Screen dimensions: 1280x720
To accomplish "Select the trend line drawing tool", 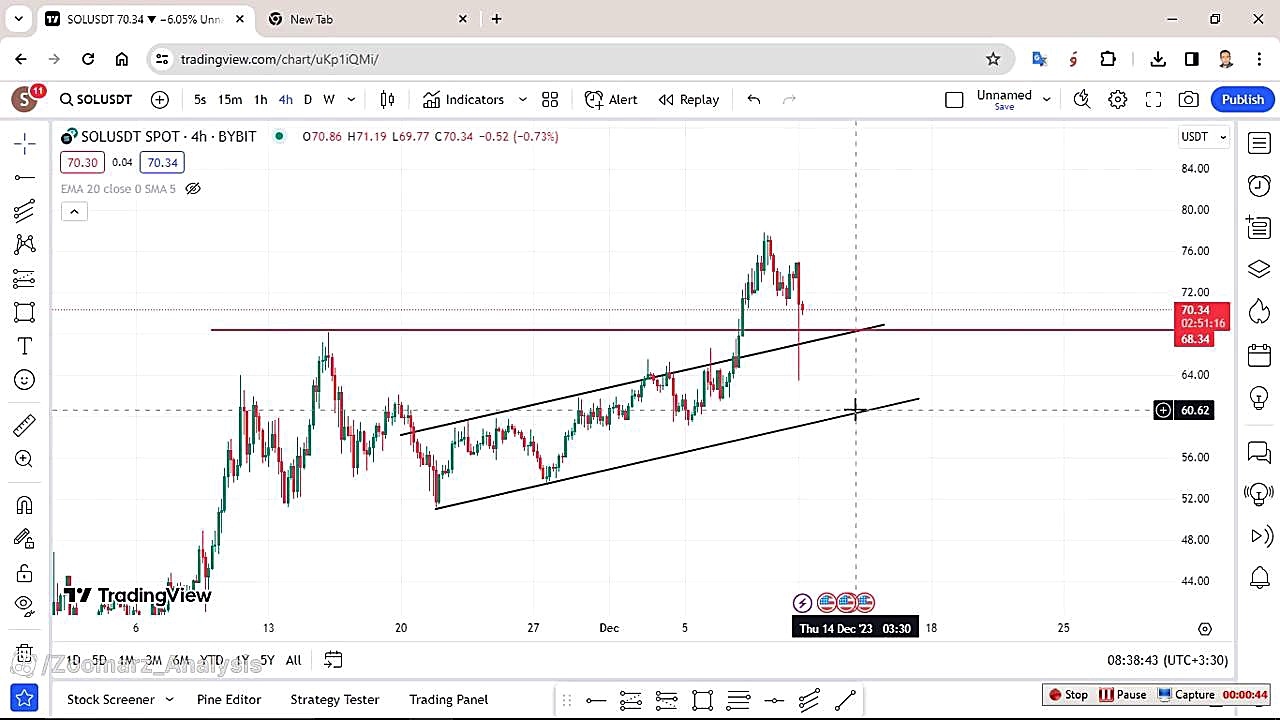I will click(25, 178).
